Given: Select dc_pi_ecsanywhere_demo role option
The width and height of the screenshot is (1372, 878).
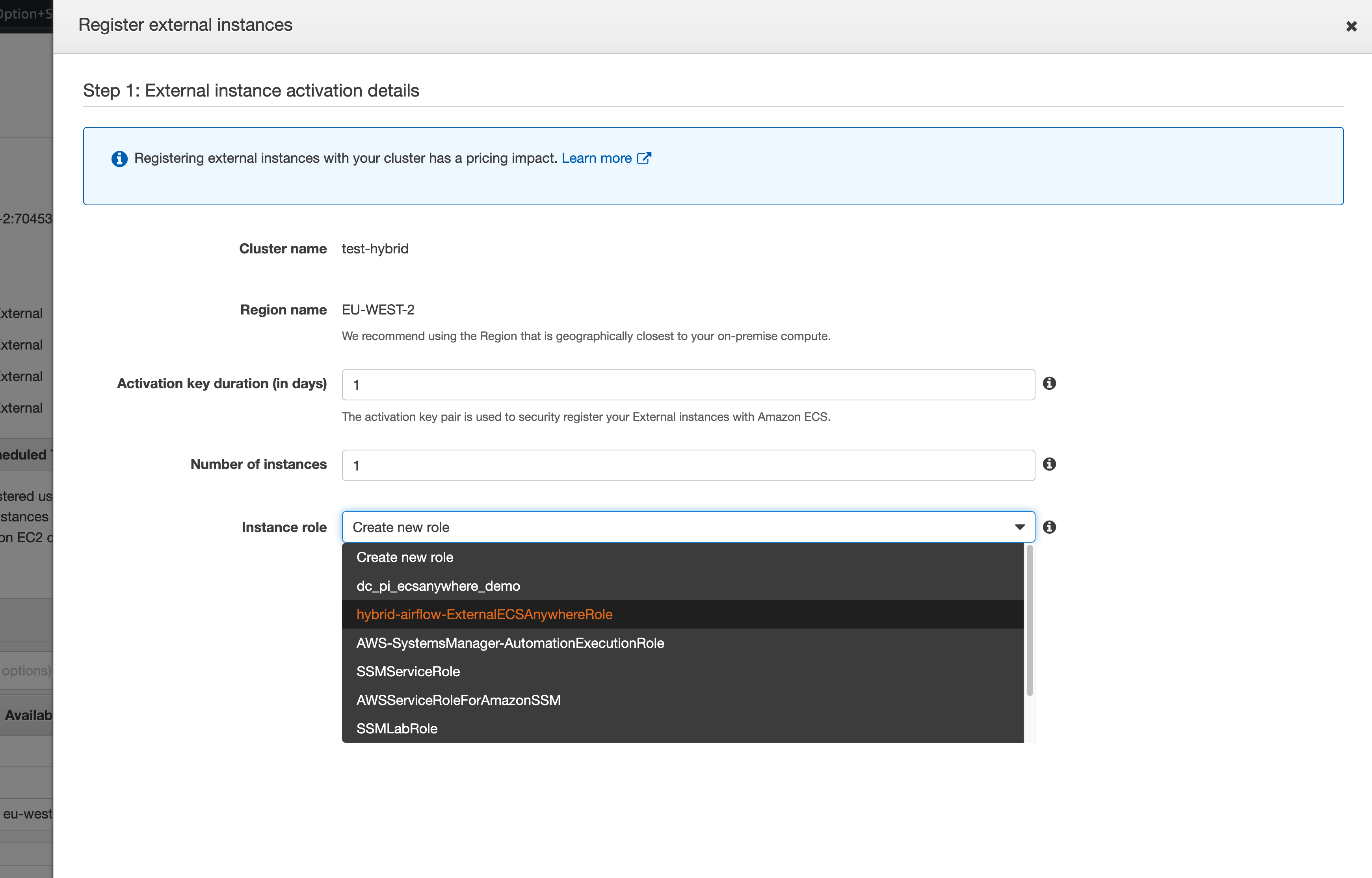Looking at the screenshot, I should pyautogui.click(x=438, y=586).
